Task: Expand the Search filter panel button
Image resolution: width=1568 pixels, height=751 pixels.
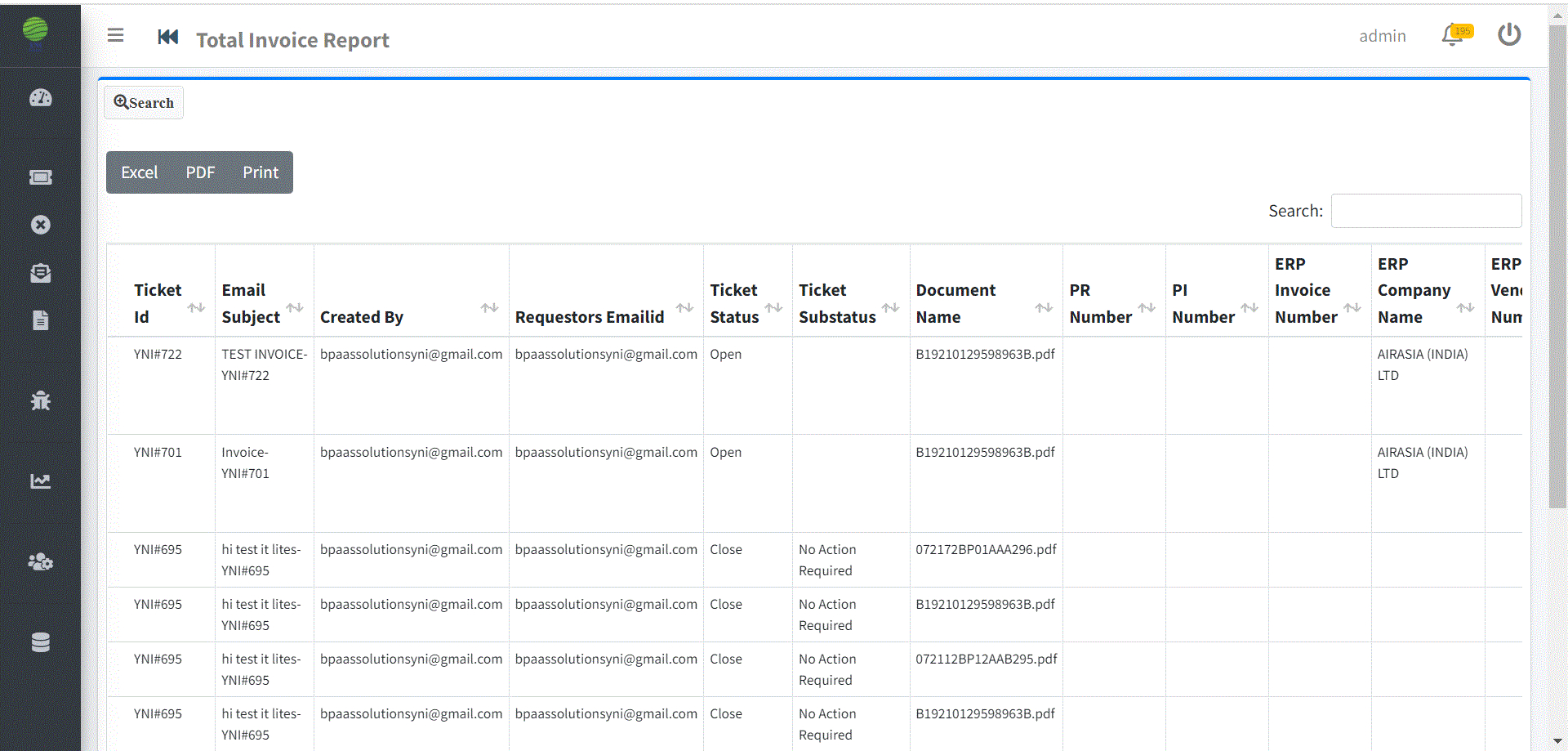Action: [x=144, y=103]
